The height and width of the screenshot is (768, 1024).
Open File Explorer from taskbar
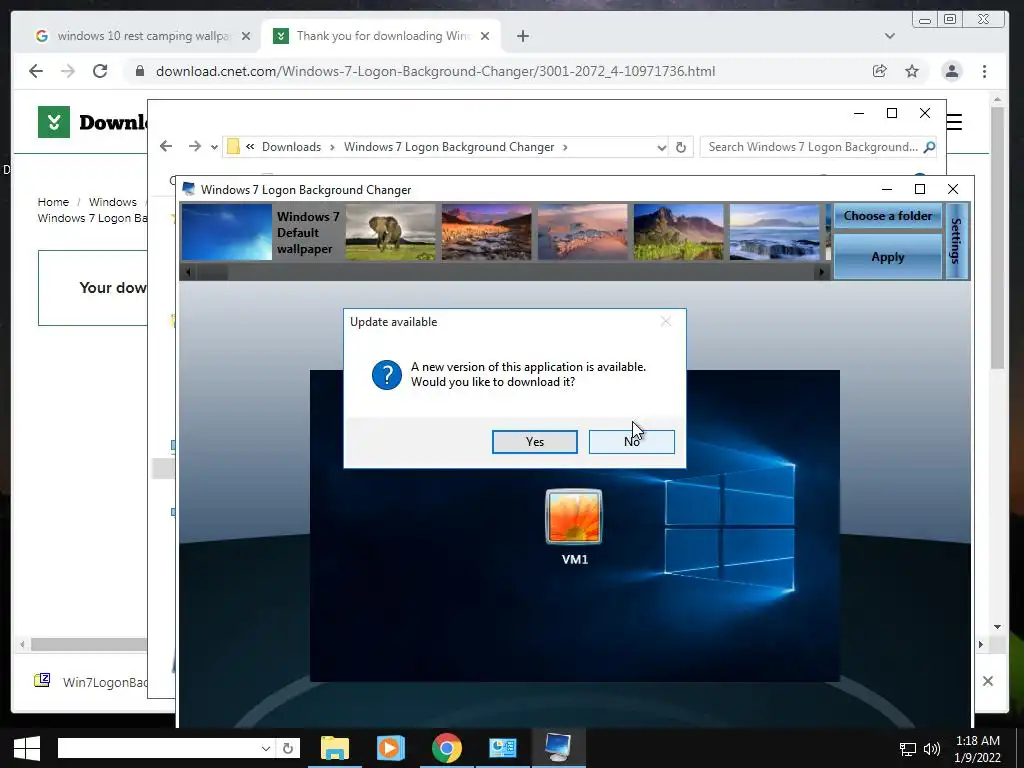[335, 748]
